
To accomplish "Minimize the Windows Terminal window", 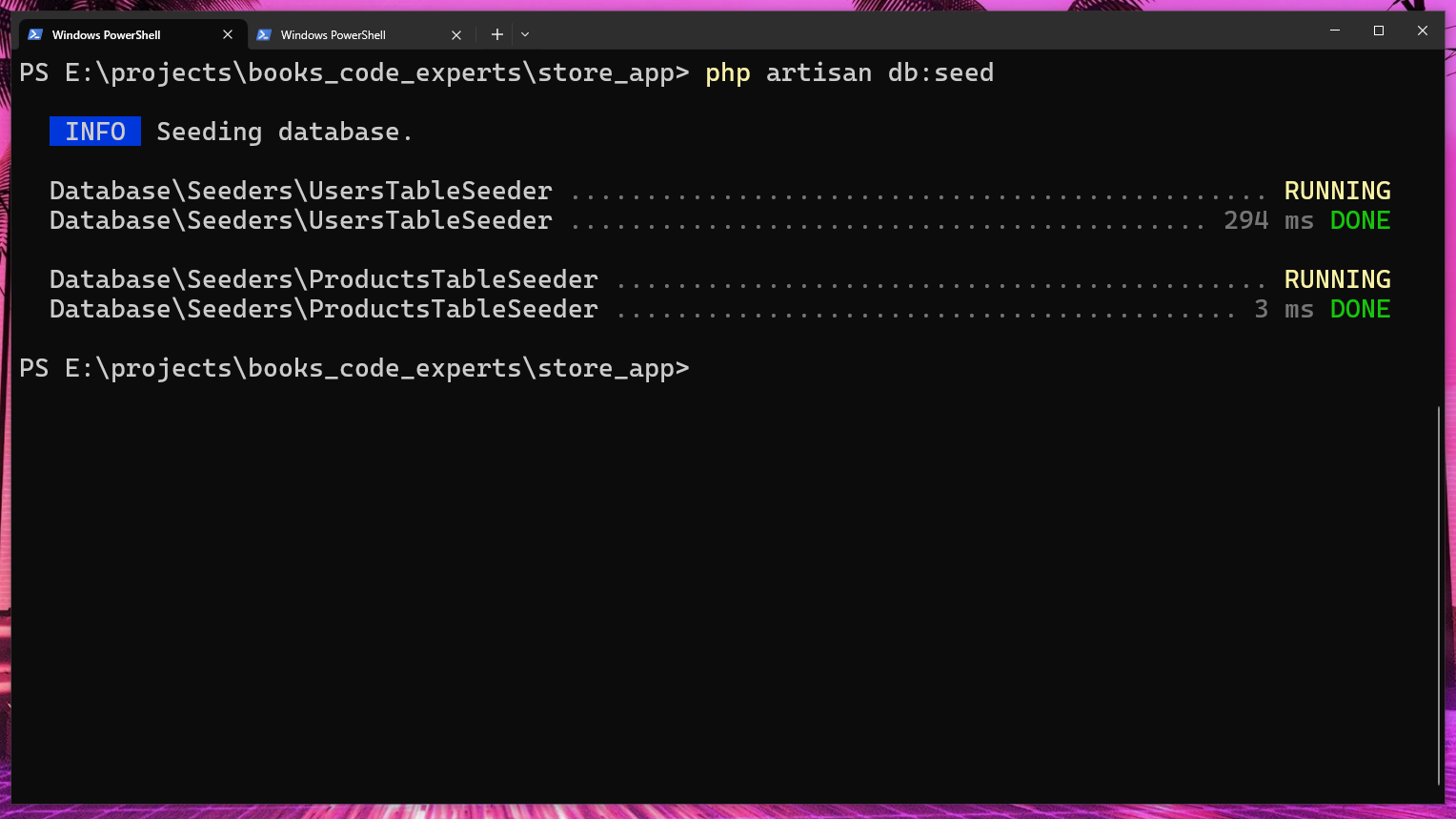I will 1335,31.
